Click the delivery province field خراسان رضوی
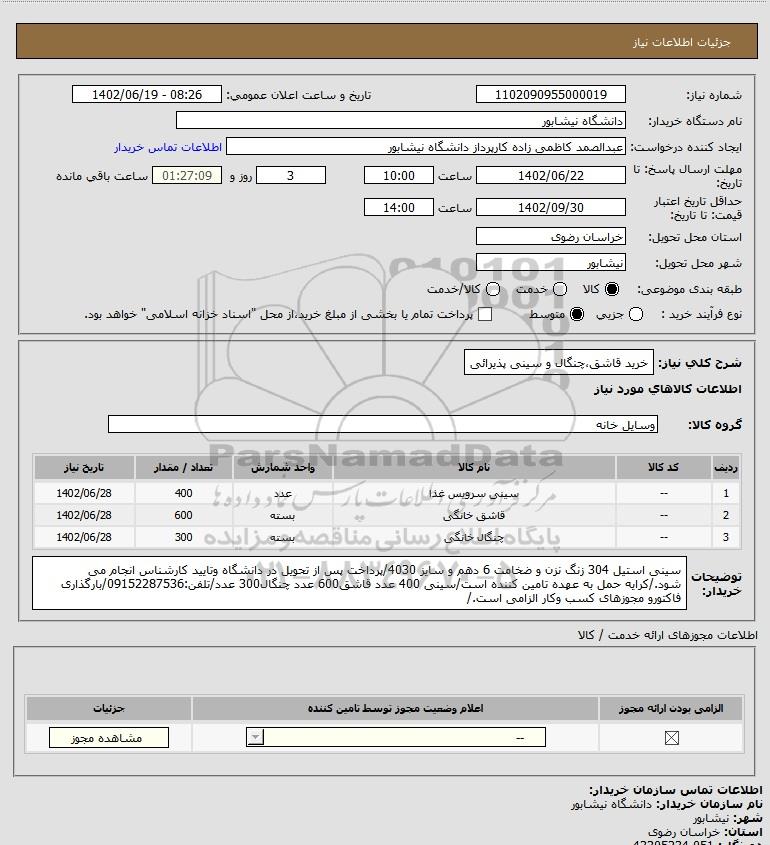770x845 pixels. (x=551, y=237)
